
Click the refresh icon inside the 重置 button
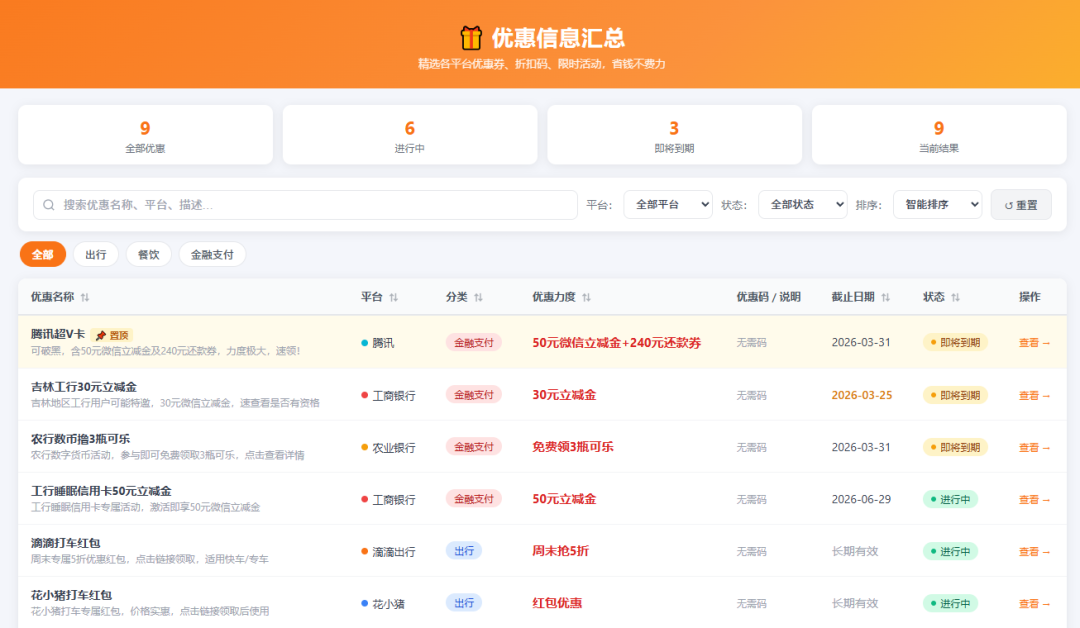click(1008, 204)
